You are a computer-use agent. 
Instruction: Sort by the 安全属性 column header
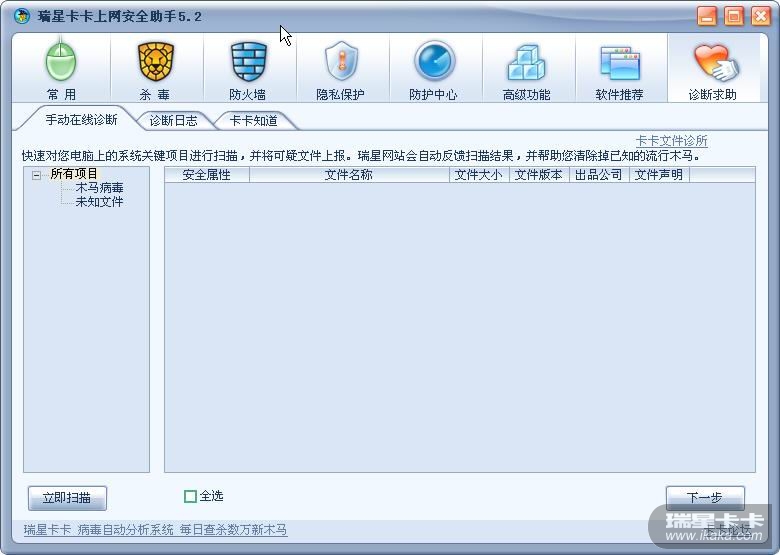tap(207, 175)
